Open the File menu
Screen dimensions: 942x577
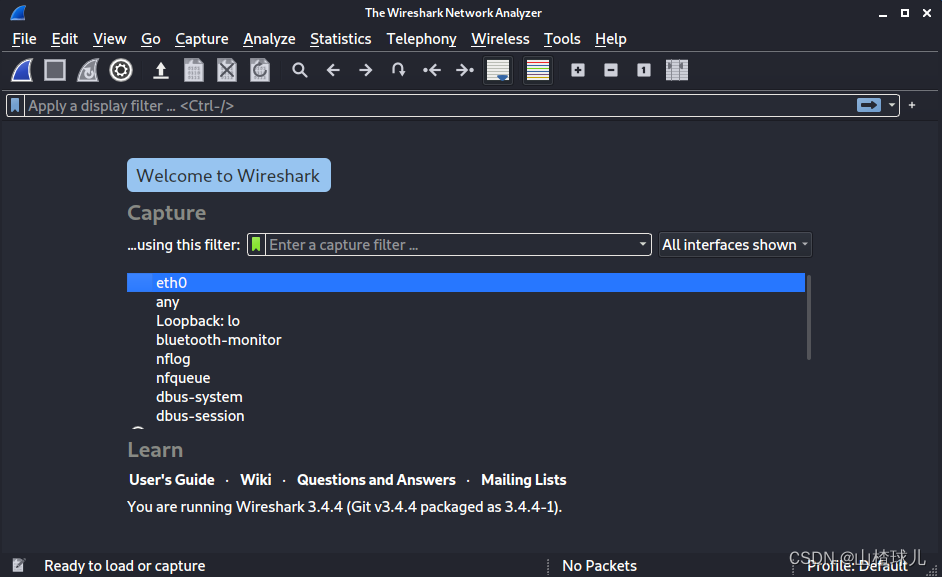[x=25, y=39]
